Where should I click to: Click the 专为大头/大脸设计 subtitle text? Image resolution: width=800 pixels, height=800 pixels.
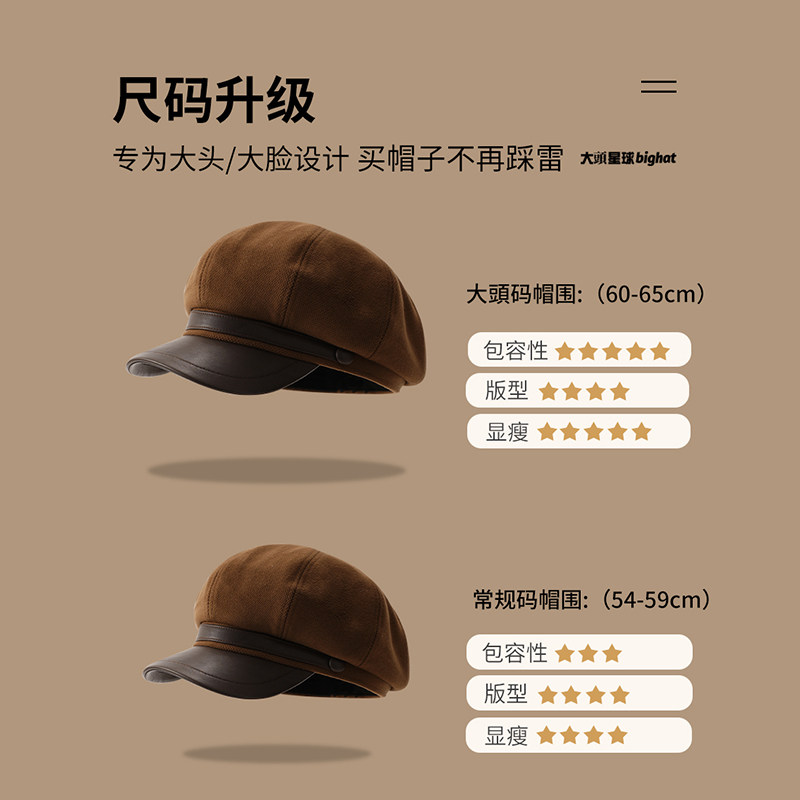click(x=231, y=159)
